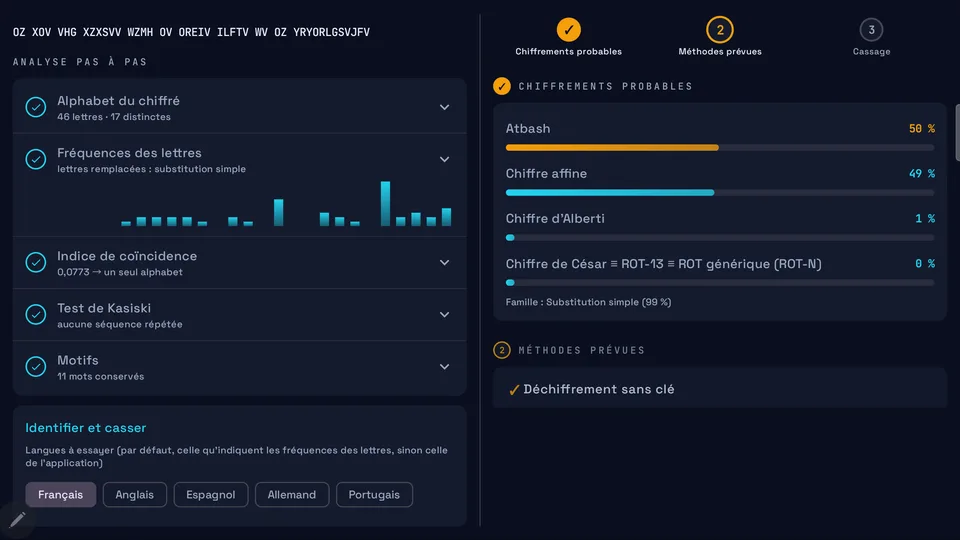Click the numbered 2 badge next to MÉTHODES PRÉVUES heading

point(501,350)
